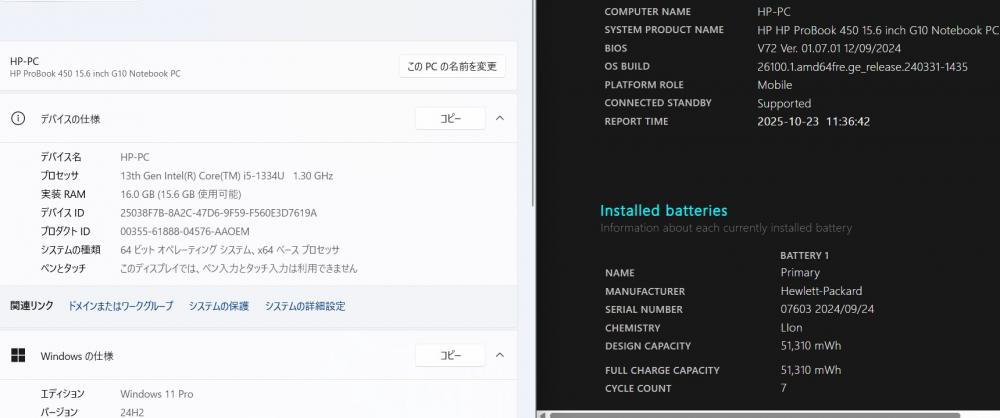
Task: Open the システムの保護 link
Action: [218, 306]
